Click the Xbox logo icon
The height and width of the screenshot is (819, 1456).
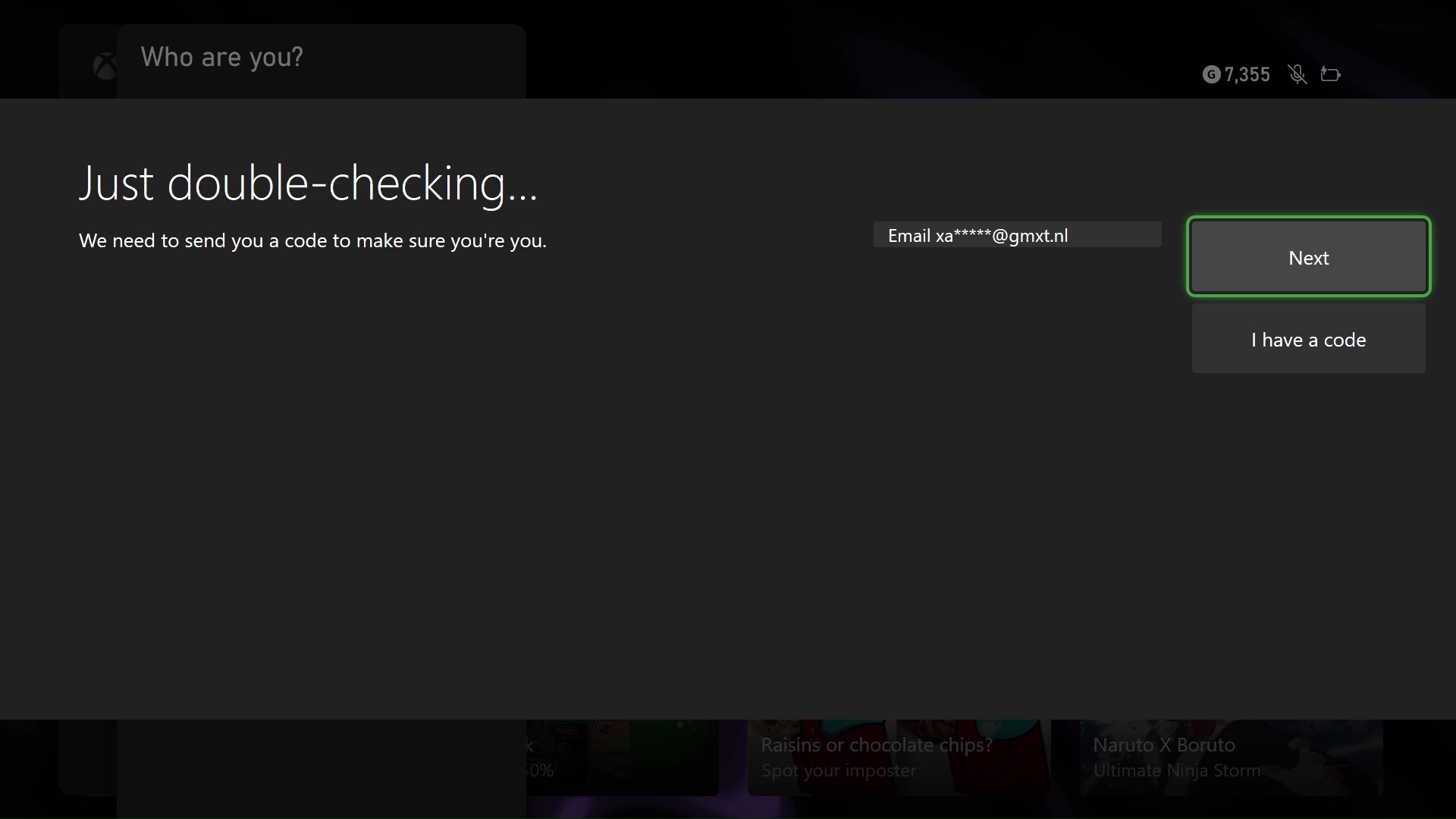pos(105,67)
